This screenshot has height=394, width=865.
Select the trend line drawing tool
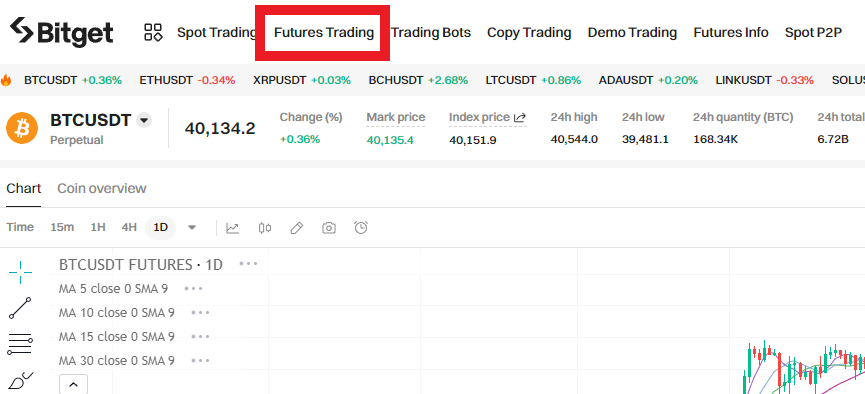tap(20, 308)
